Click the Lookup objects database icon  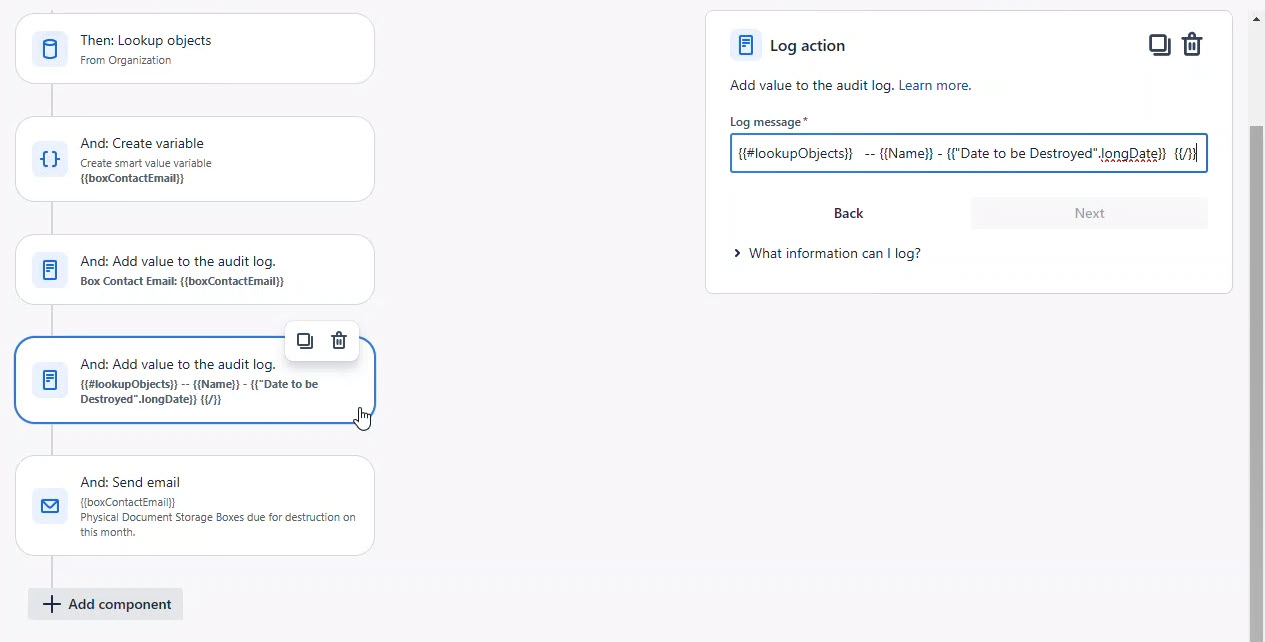pyautogui.click(x=50, y=49)
